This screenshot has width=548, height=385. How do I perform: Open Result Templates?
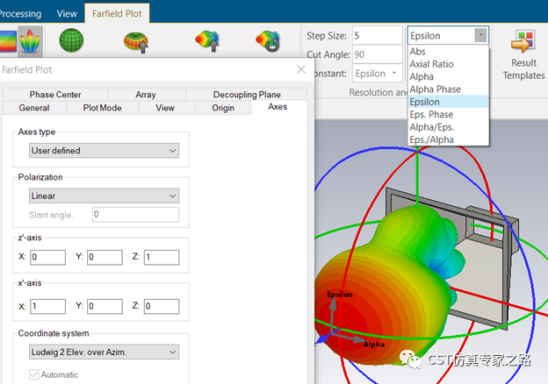(x=524, y=55)
